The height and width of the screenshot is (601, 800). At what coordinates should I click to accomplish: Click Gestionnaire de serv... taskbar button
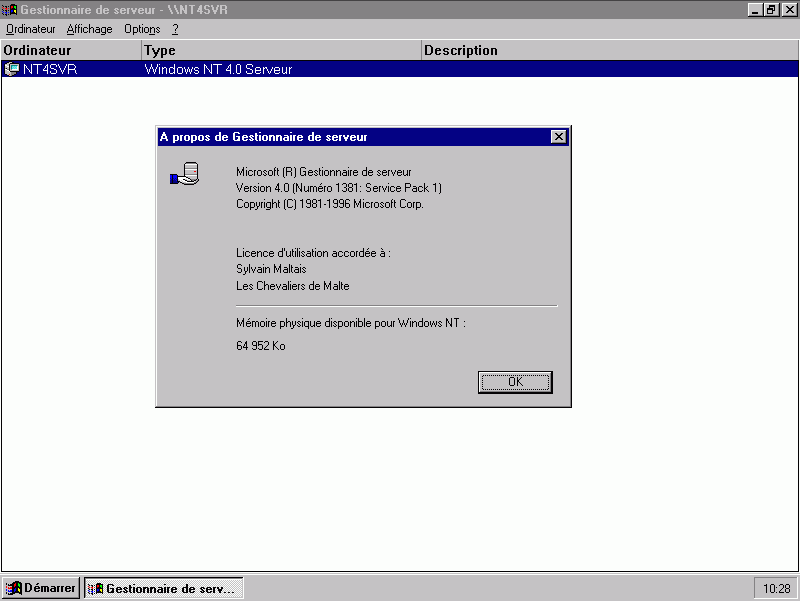click(x=163, y=588)
